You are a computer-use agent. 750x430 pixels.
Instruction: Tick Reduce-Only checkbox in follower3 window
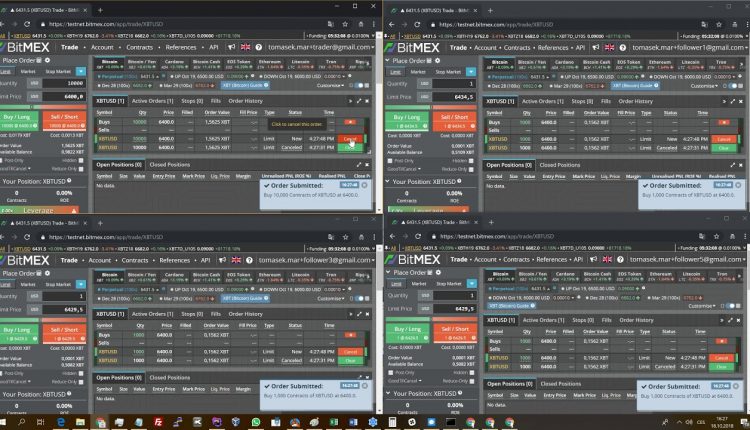81,382
